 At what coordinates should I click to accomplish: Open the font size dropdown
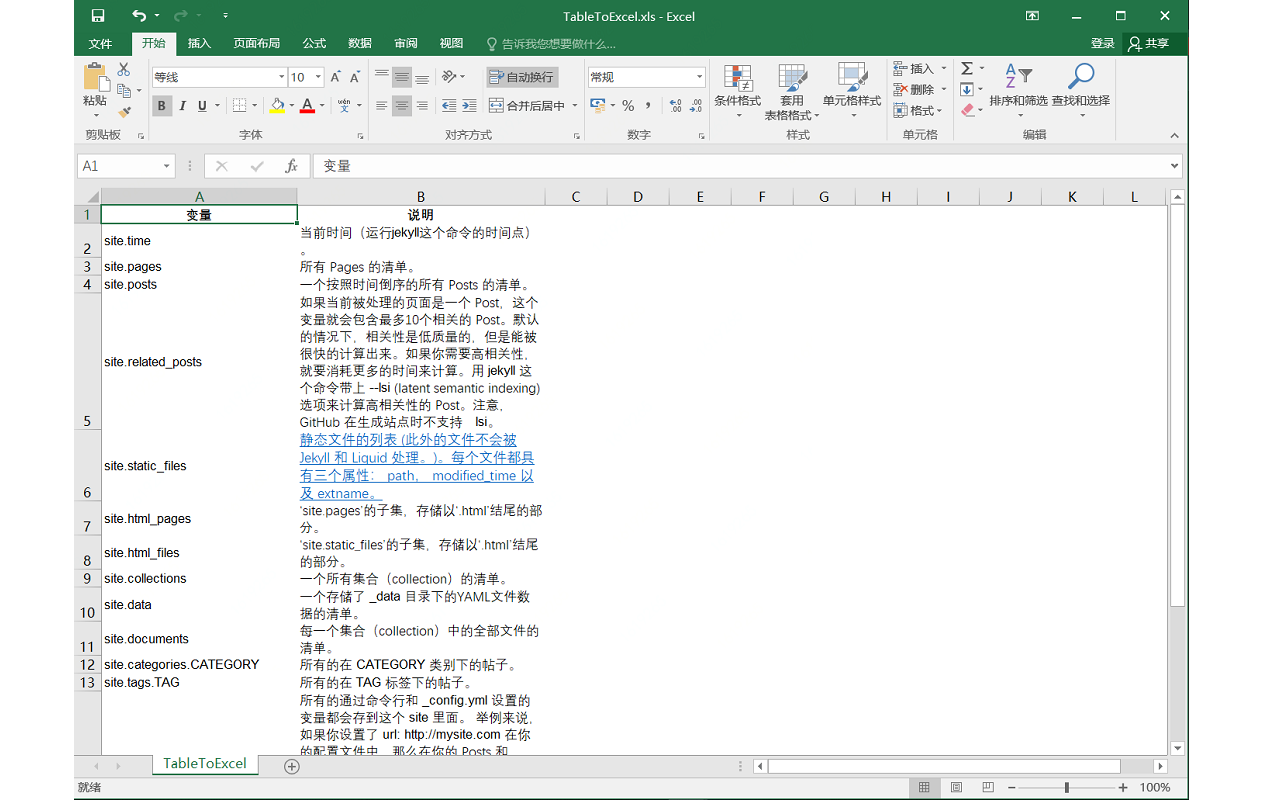point(318,76)
